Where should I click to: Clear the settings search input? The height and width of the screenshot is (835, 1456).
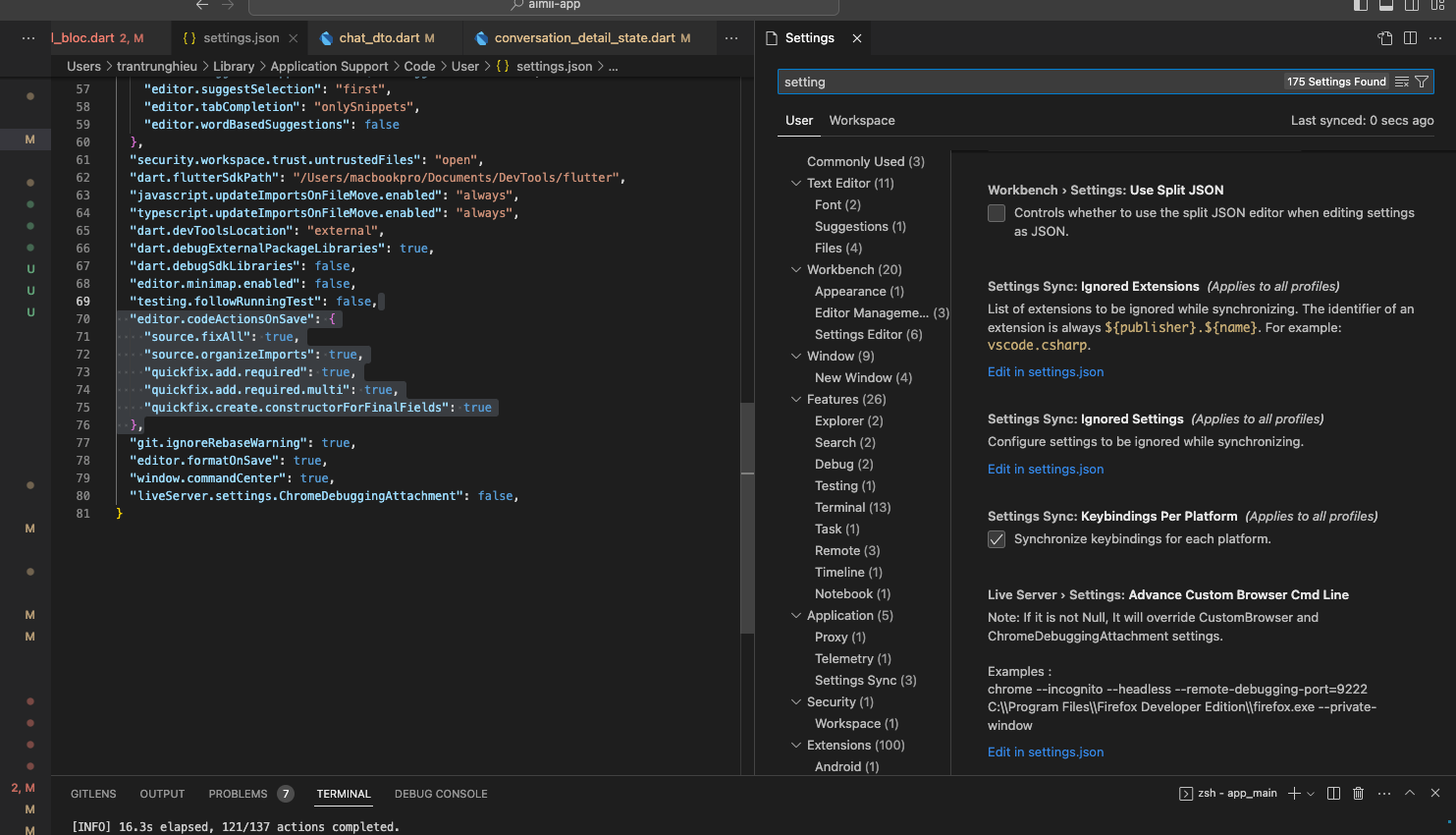[1402, 82]
